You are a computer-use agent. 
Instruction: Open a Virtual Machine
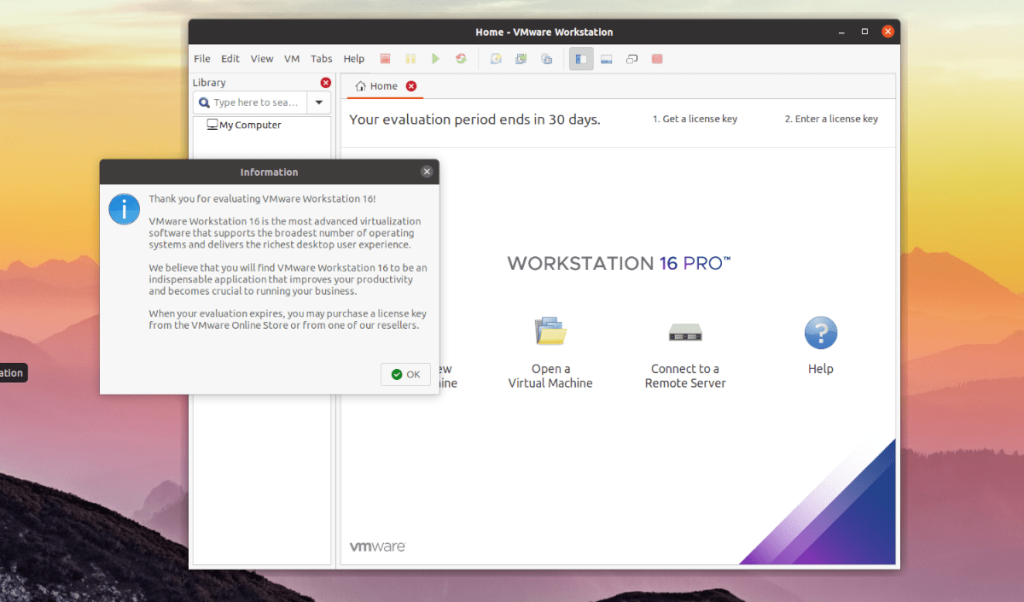pyautogui.click(x=551, y=345)
